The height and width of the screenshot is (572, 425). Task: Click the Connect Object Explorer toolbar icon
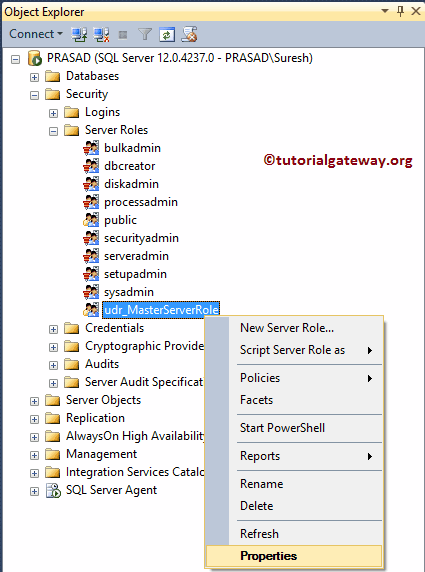pyautogui.click(x=78, y=35)
